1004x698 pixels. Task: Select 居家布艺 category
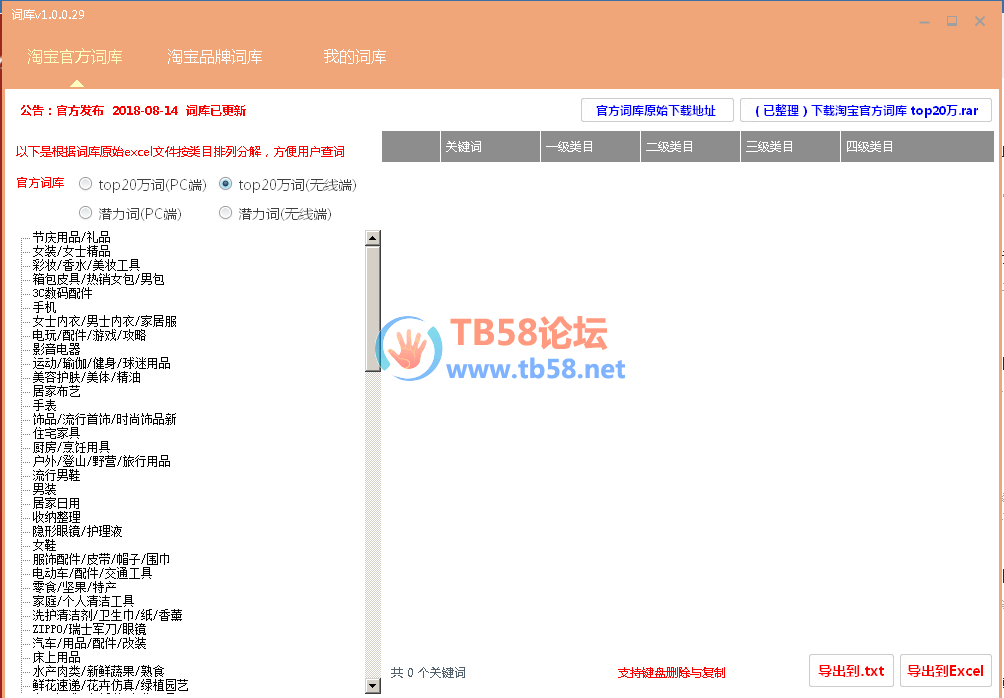(x=56, y=391)
